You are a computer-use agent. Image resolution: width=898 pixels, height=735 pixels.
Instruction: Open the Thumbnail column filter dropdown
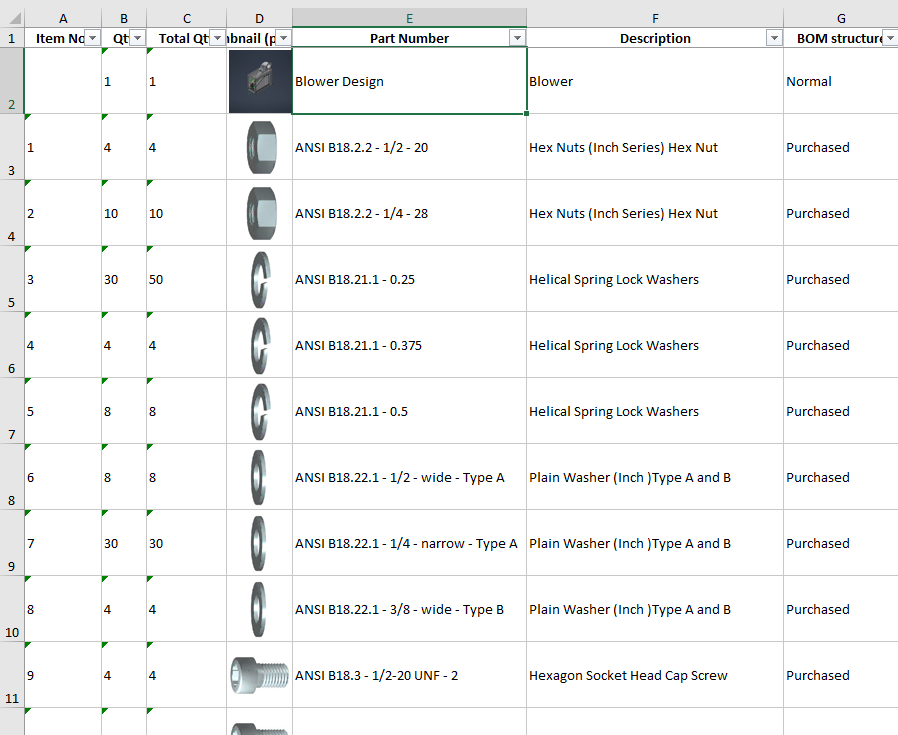coord(283,38)
